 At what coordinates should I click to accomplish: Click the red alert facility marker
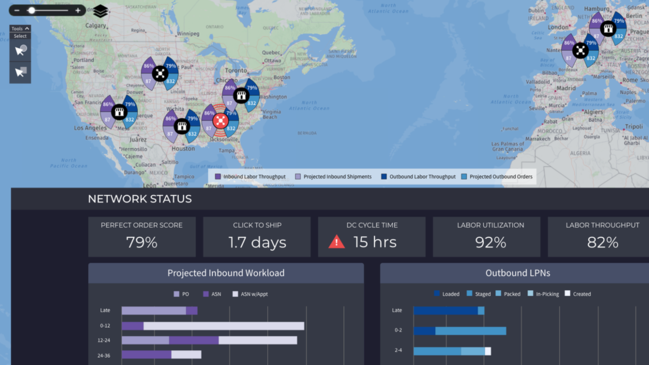220,121
